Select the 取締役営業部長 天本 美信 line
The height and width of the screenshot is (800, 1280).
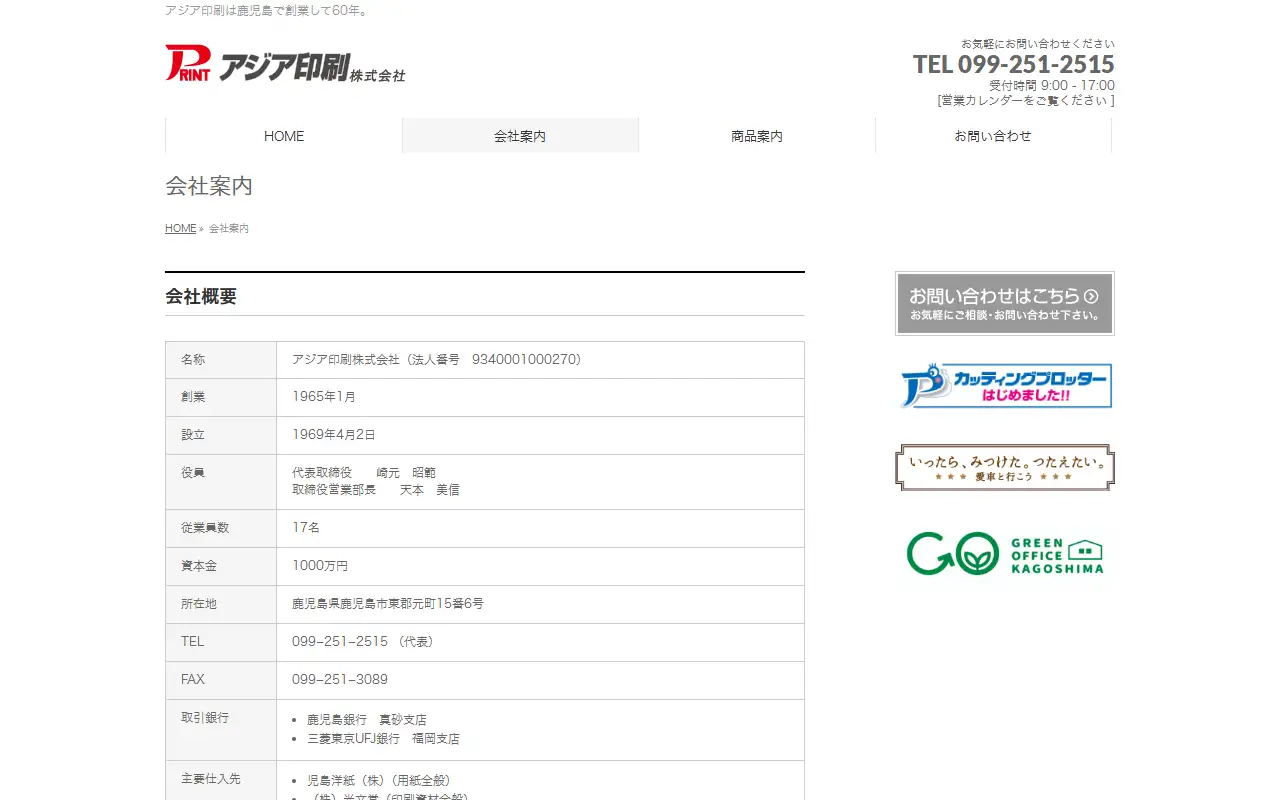pyautogui.click(x=376, y=490)
